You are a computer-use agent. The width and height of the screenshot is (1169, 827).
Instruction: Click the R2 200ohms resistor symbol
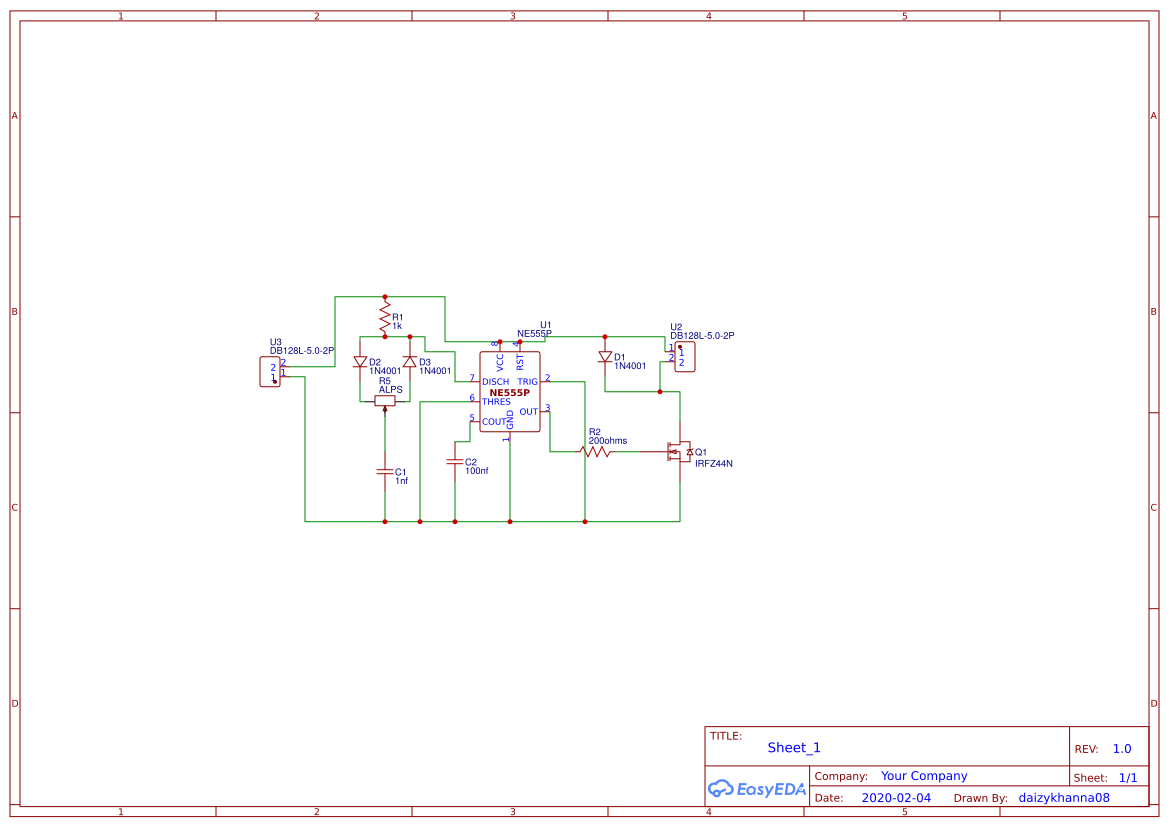598,451
